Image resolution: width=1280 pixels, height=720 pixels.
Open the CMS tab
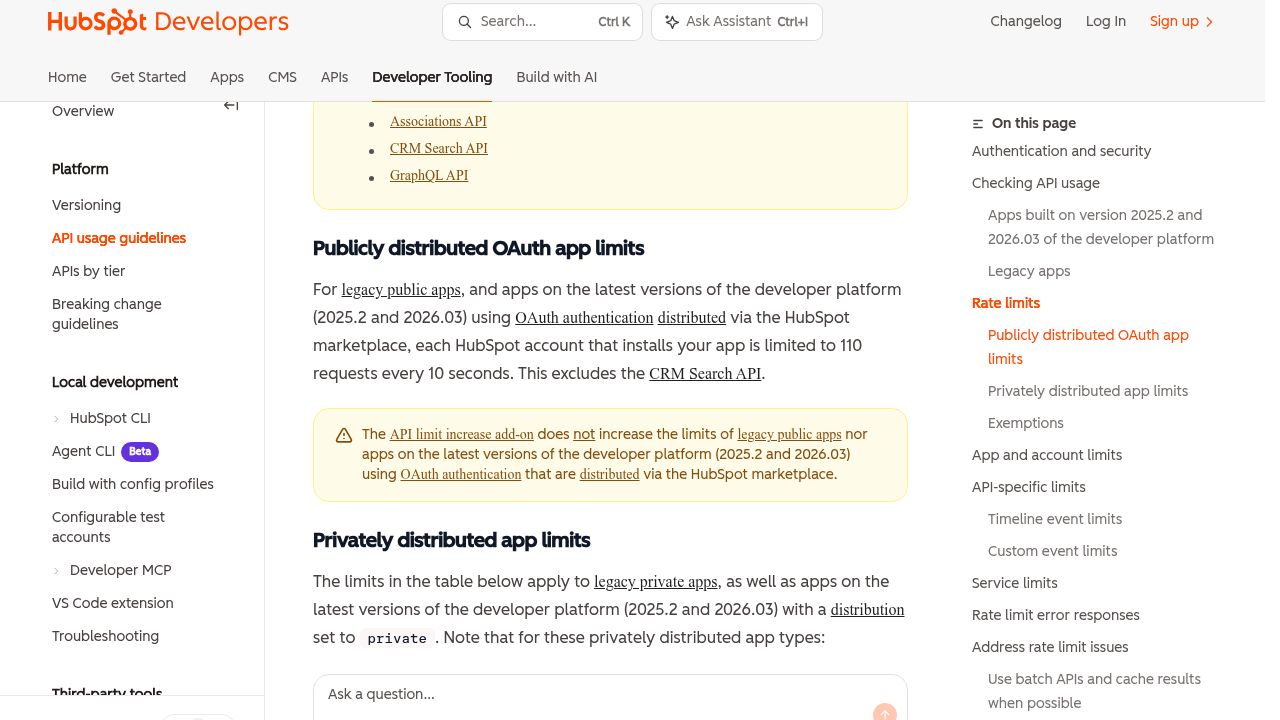[282, 77]
